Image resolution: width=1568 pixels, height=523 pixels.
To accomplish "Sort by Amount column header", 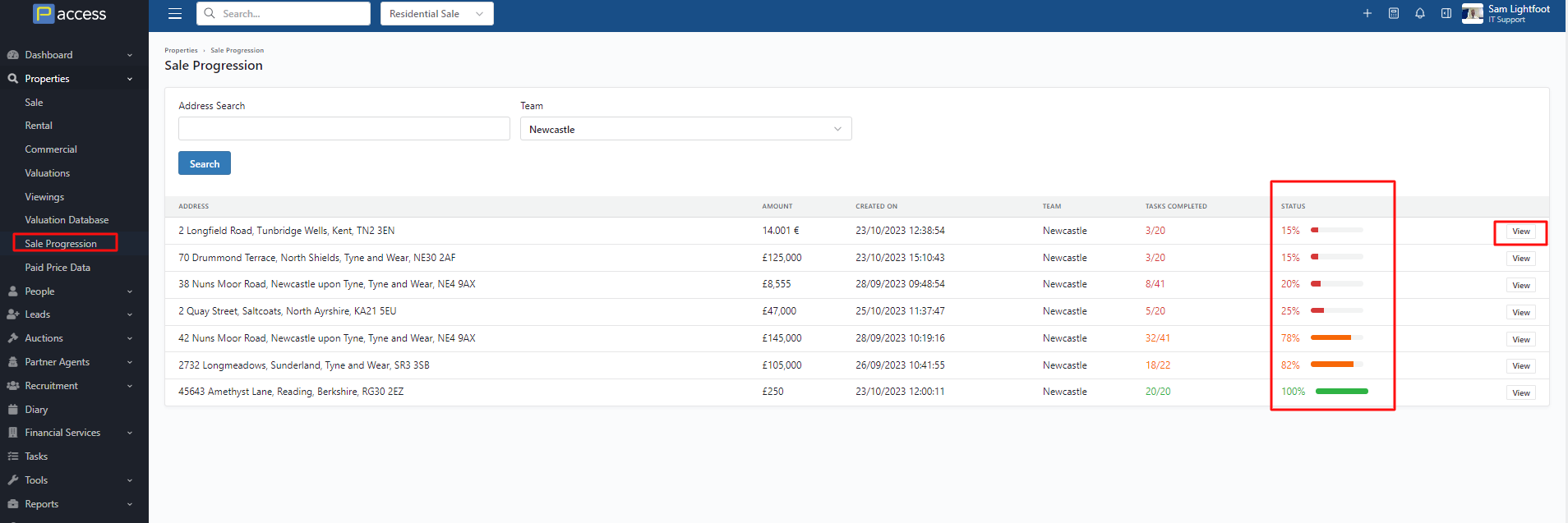I will click(777, 206).
